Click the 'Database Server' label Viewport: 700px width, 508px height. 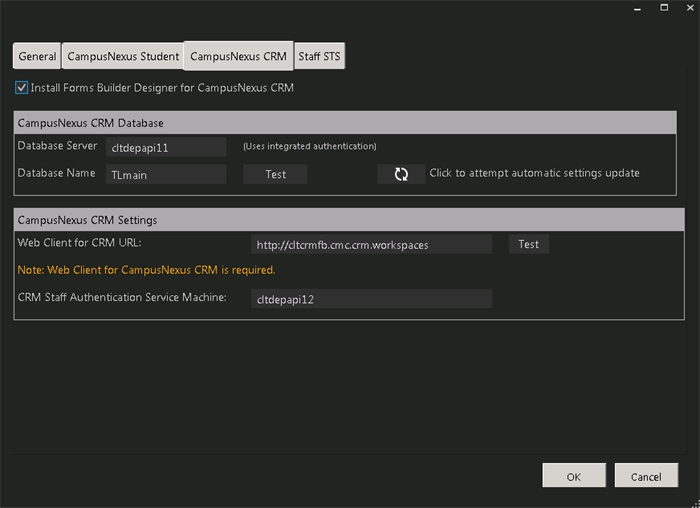click(57, 146)
